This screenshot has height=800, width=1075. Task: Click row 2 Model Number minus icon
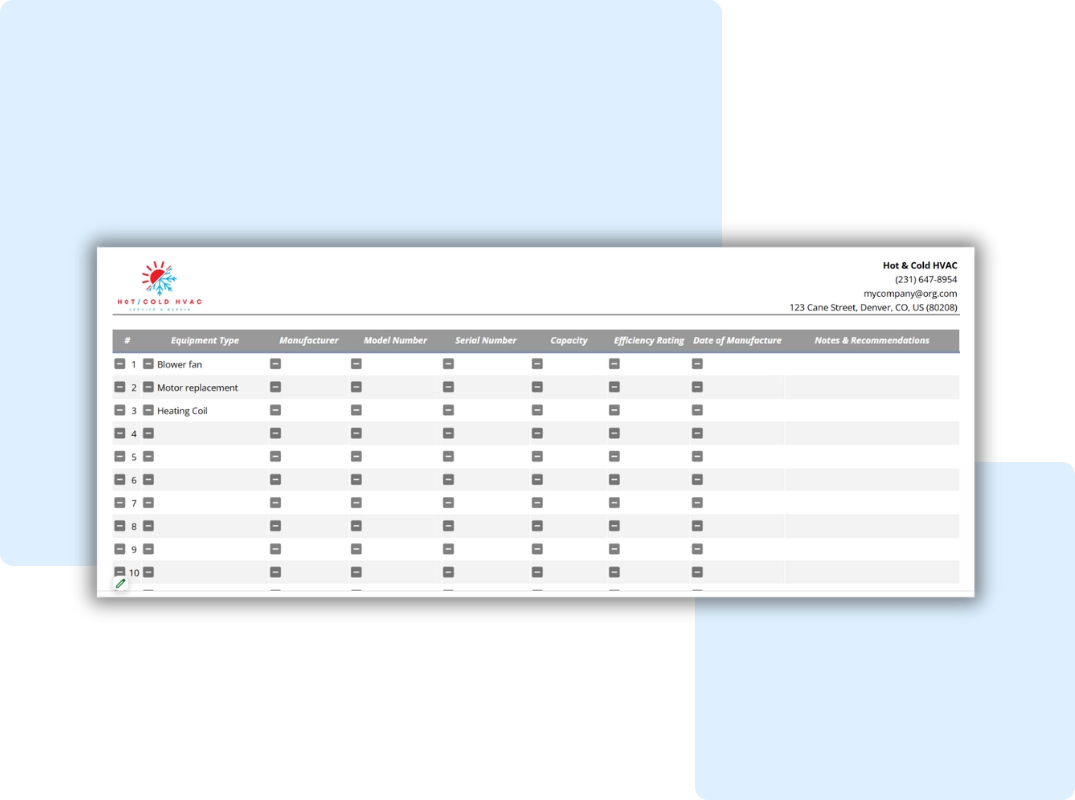point(356,387)
